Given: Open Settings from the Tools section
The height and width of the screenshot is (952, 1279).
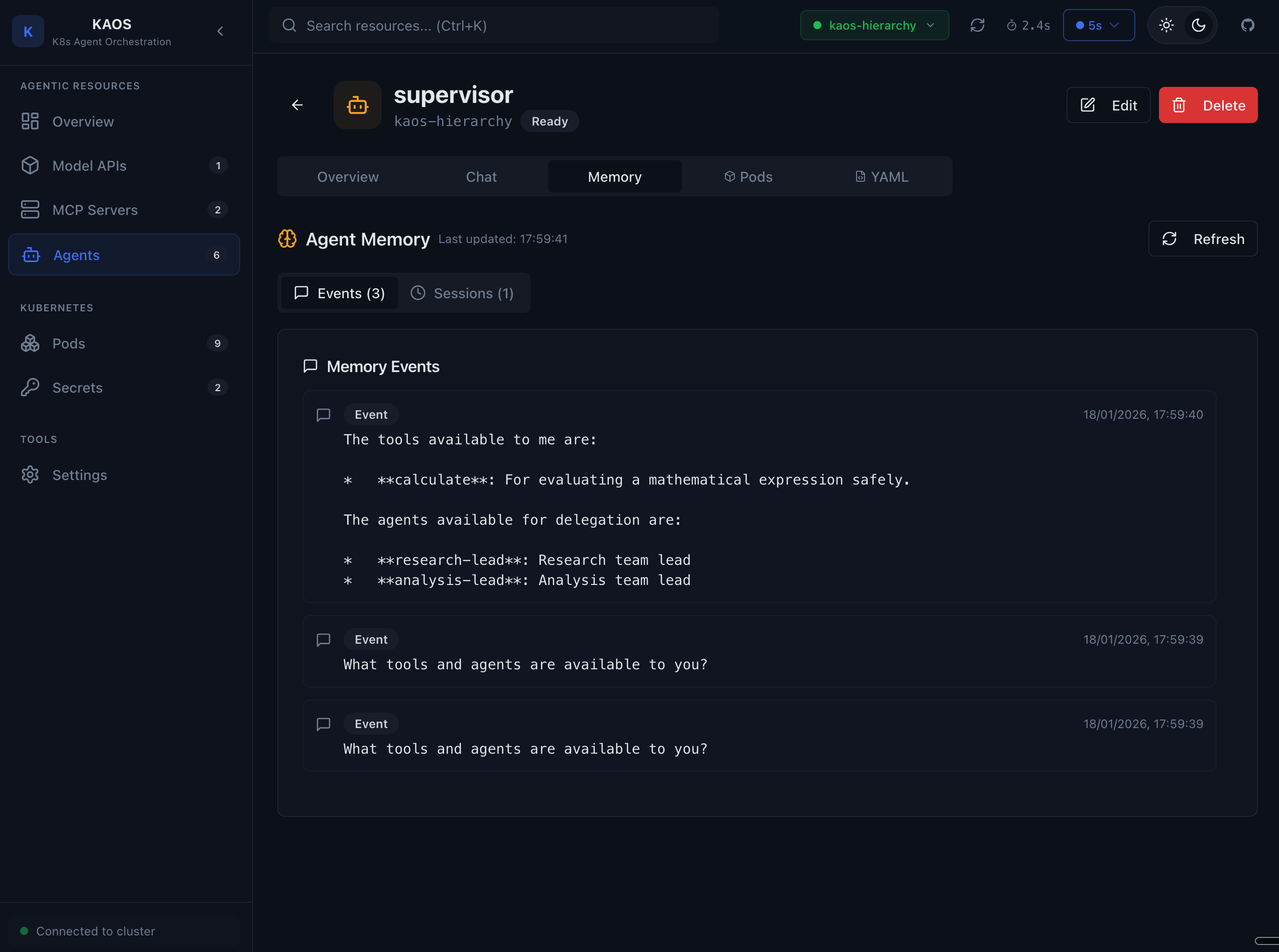Looking at the screenshot, I should click(x=79, y=475).
